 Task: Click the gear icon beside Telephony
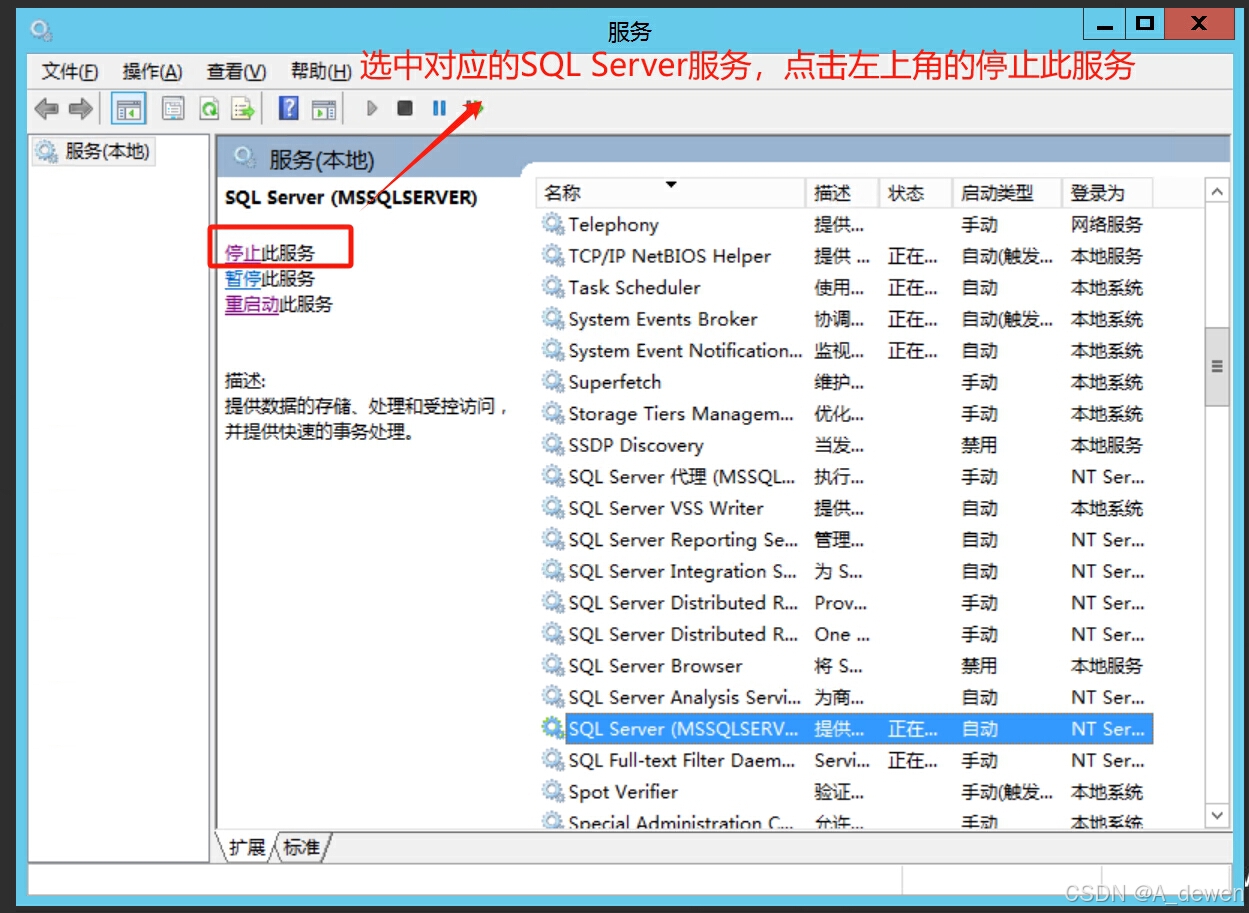click(x=553, y=224)
